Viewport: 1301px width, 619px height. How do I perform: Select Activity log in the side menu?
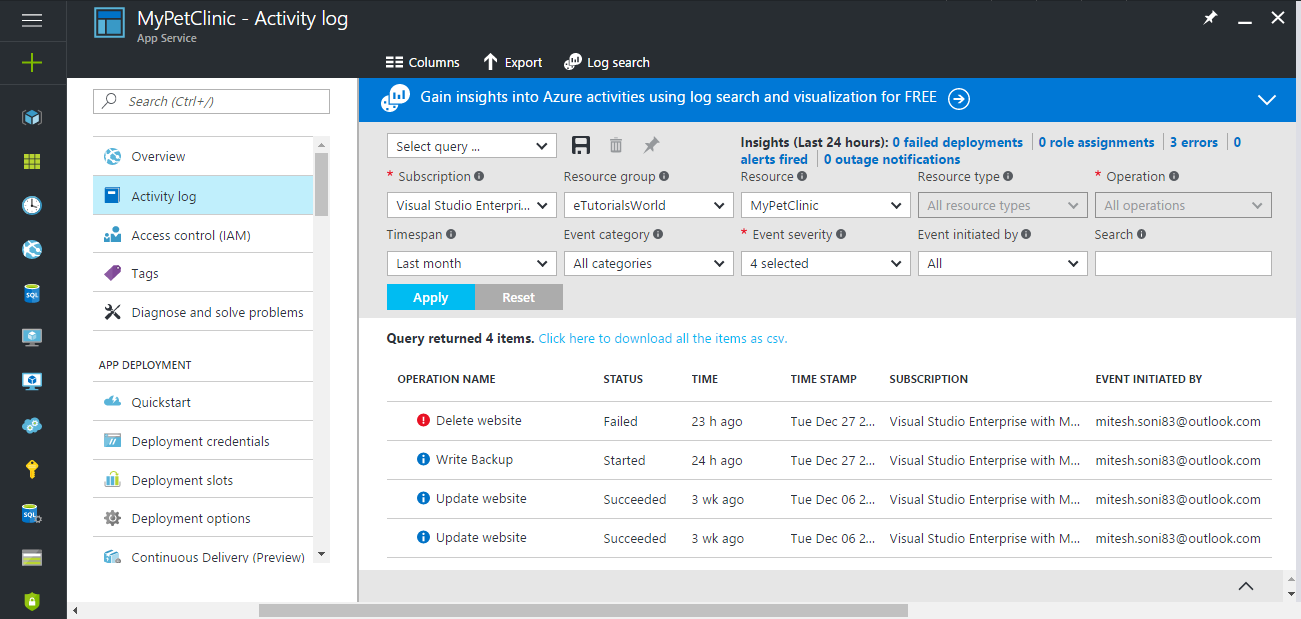pos(203,196)
